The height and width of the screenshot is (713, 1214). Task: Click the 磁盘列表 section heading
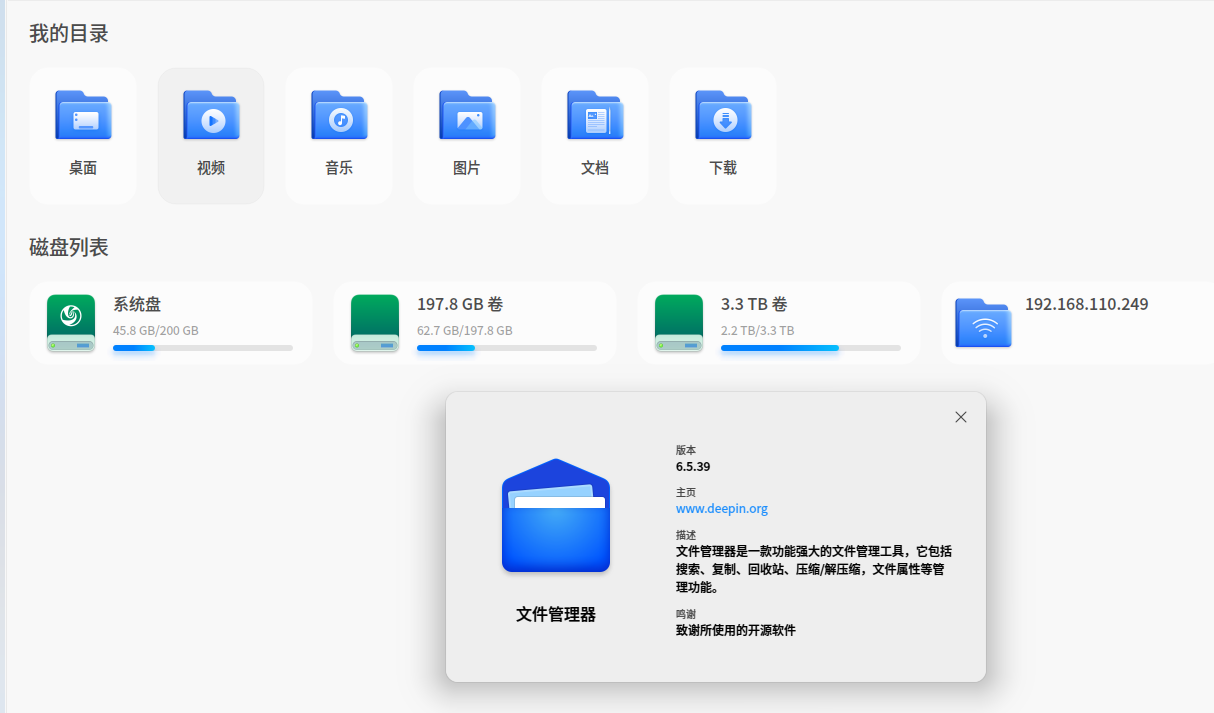(x=69, y=247)
